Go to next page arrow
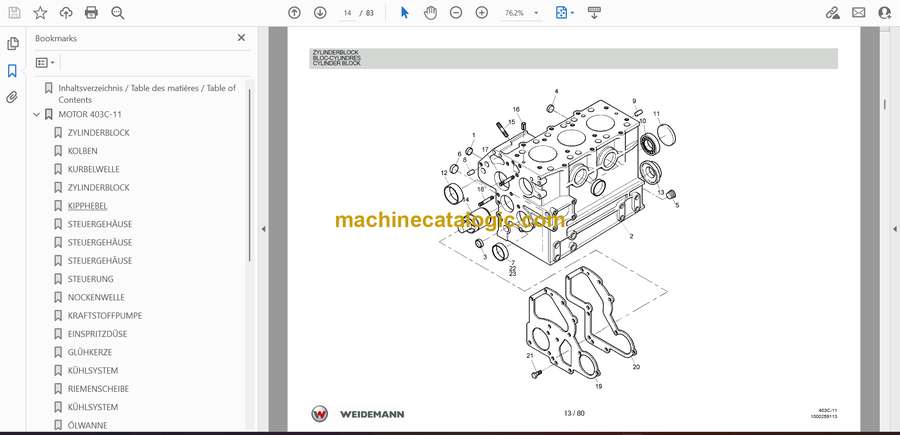The height and width of the screenshot is (435, 900). (x=320, y=13)
